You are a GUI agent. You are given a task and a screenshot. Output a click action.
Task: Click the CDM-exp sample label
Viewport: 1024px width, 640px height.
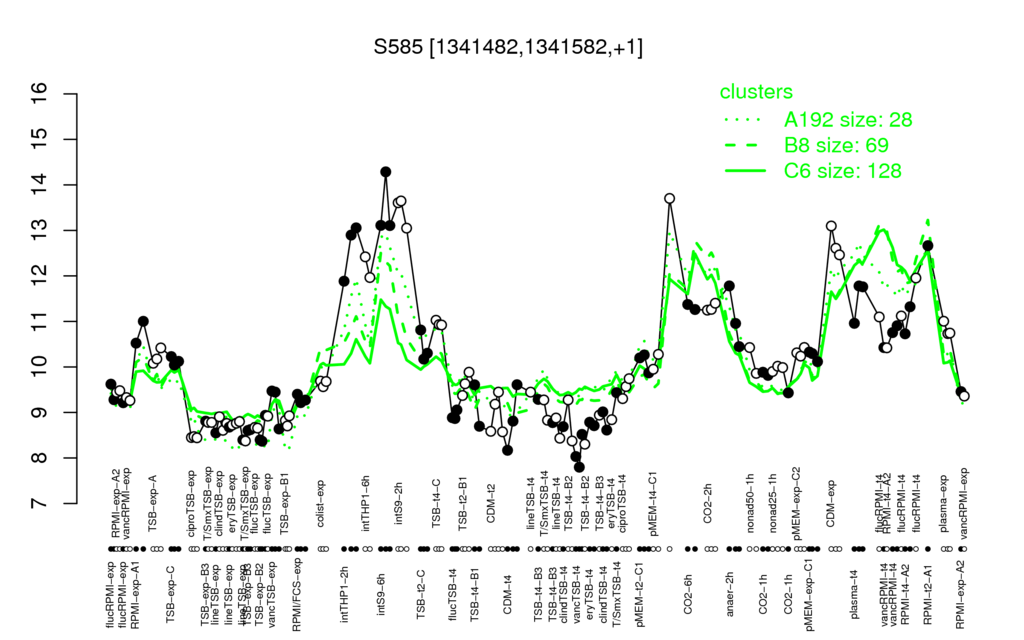(831, 504)
